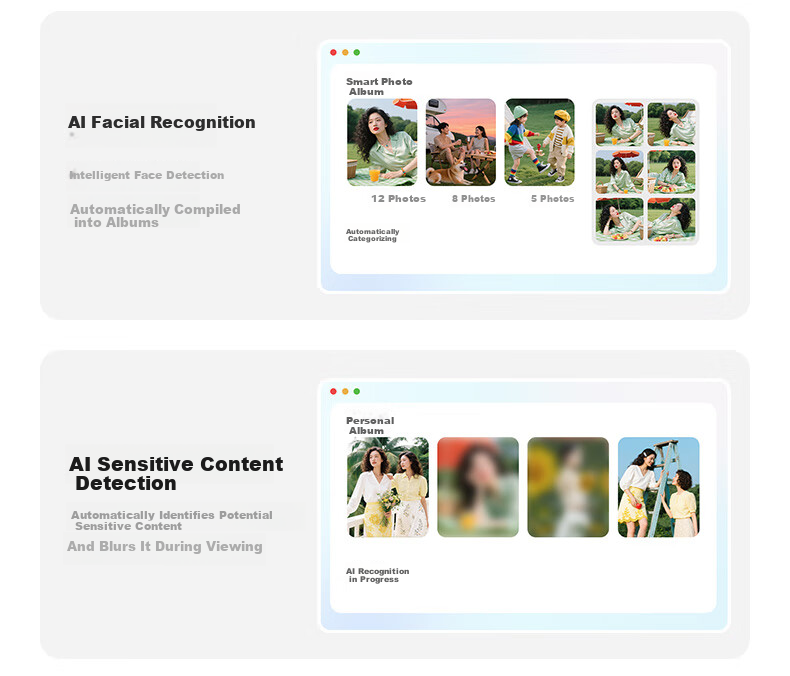Viewport: 790px width, 676px height.
Task: Open top-left photo in face grid
Action: coord(619,123)
